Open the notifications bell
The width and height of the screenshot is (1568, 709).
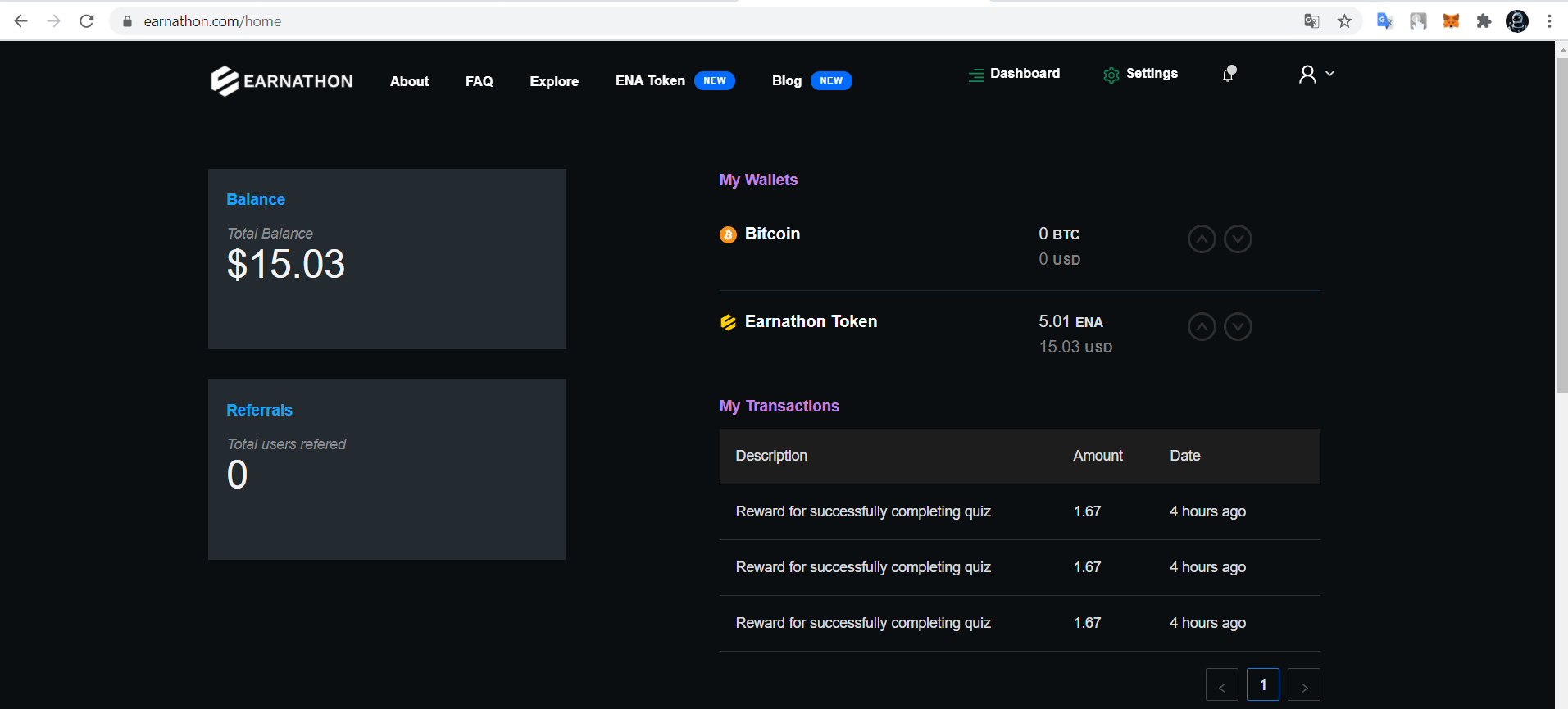1229,74
